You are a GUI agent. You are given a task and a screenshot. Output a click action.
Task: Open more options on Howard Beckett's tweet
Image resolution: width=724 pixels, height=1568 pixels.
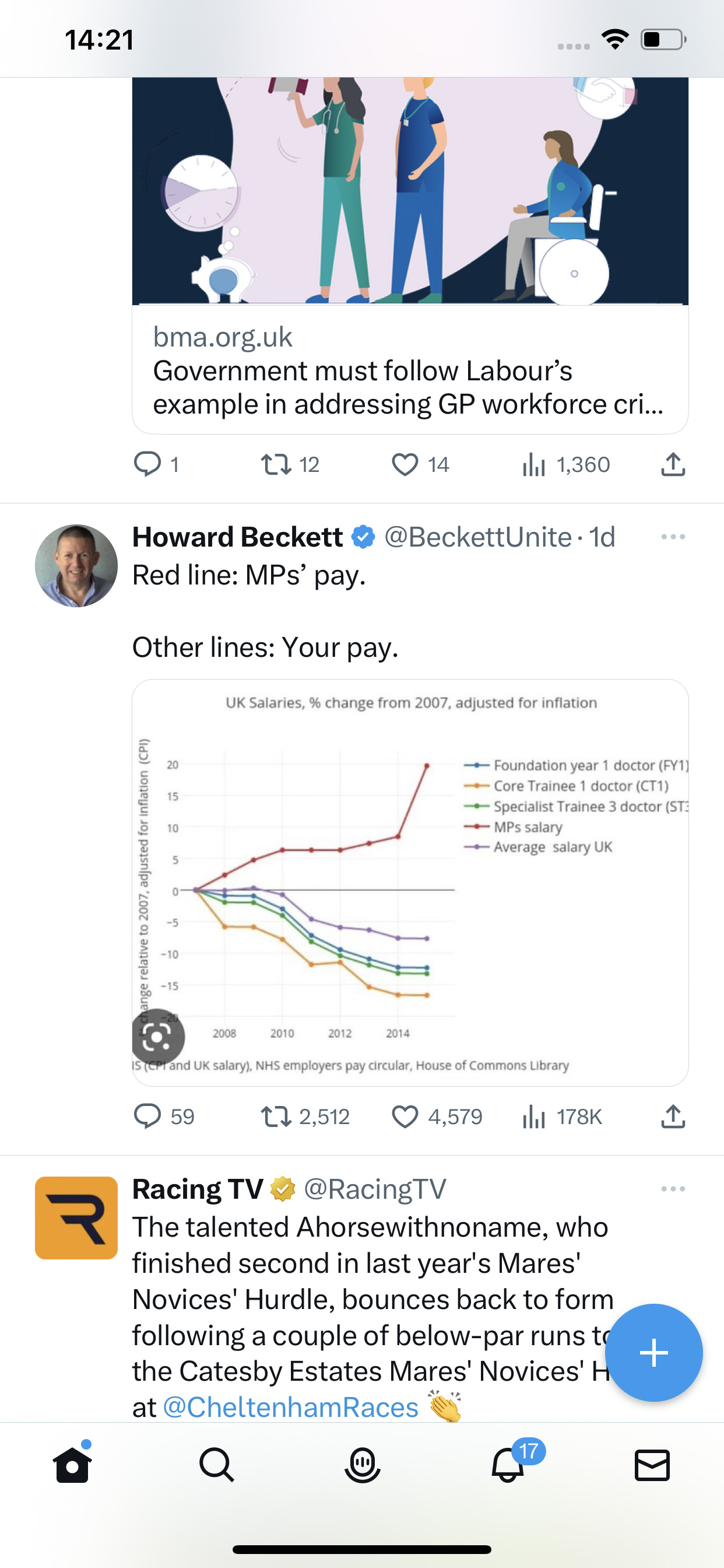click(x=673, y=537)
